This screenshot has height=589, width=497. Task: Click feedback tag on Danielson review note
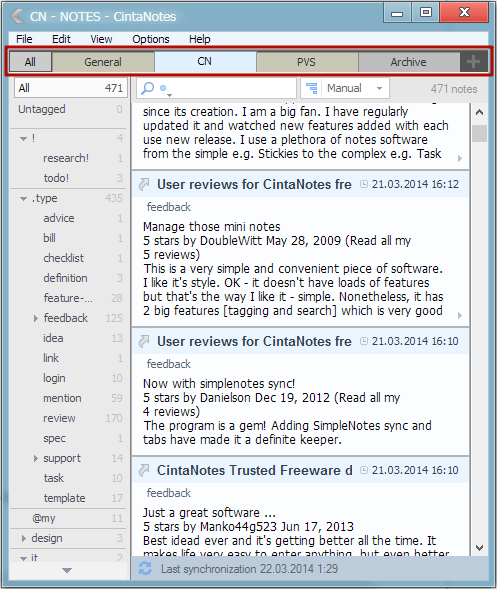(169, 364)
